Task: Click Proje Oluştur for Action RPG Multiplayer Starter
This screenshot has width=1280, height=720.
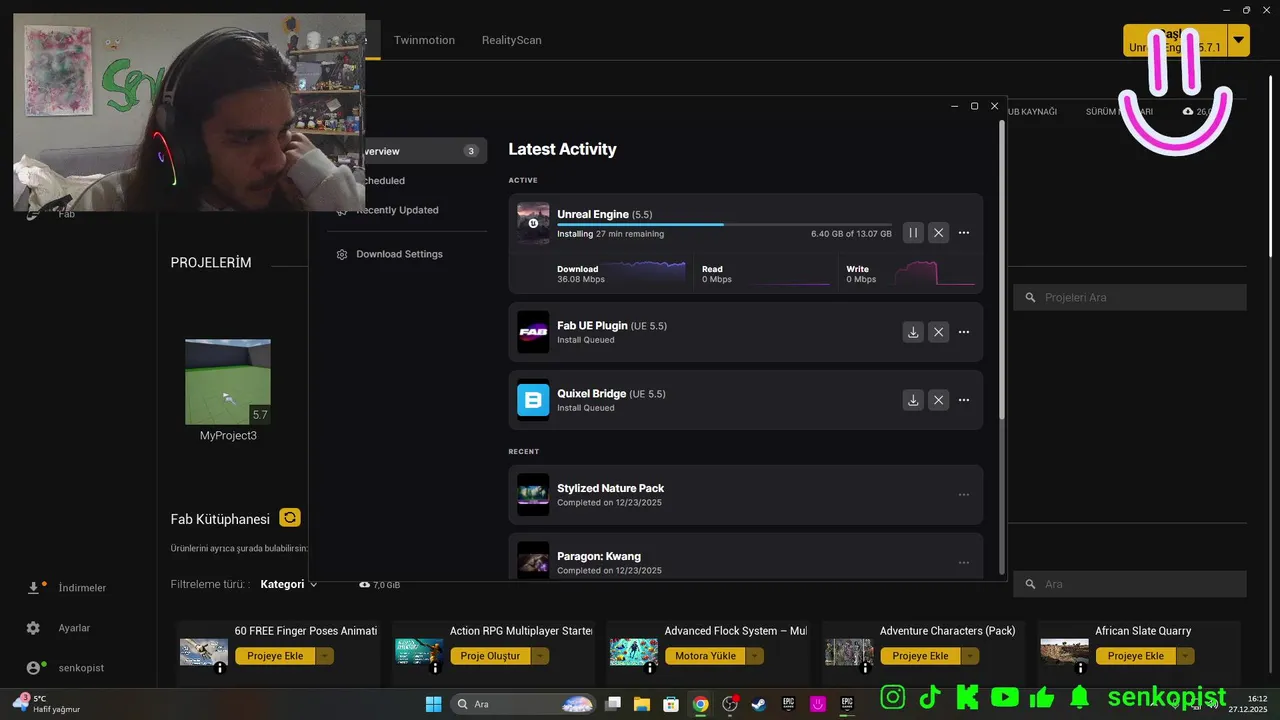Action: [x=490, y=656]
